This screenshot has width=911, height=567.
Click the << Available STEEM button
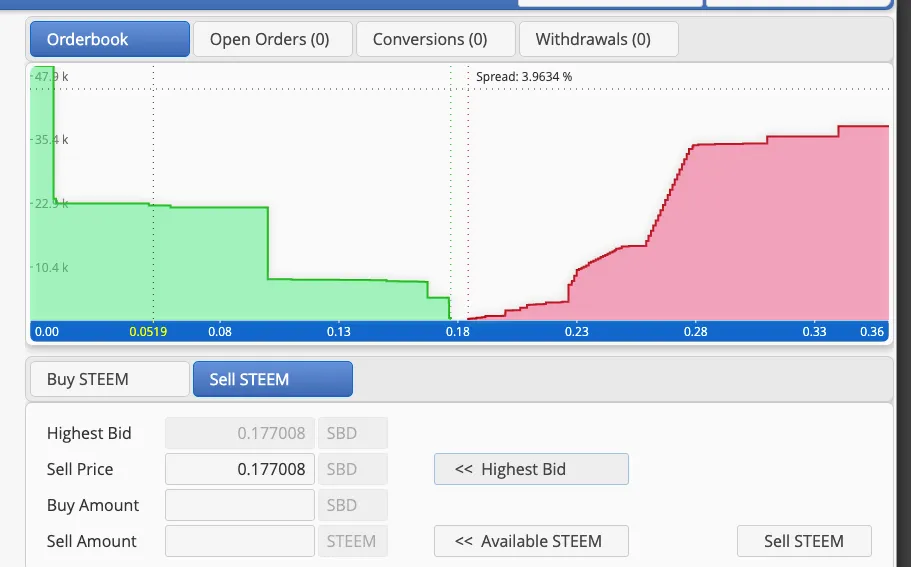point(531,541)
